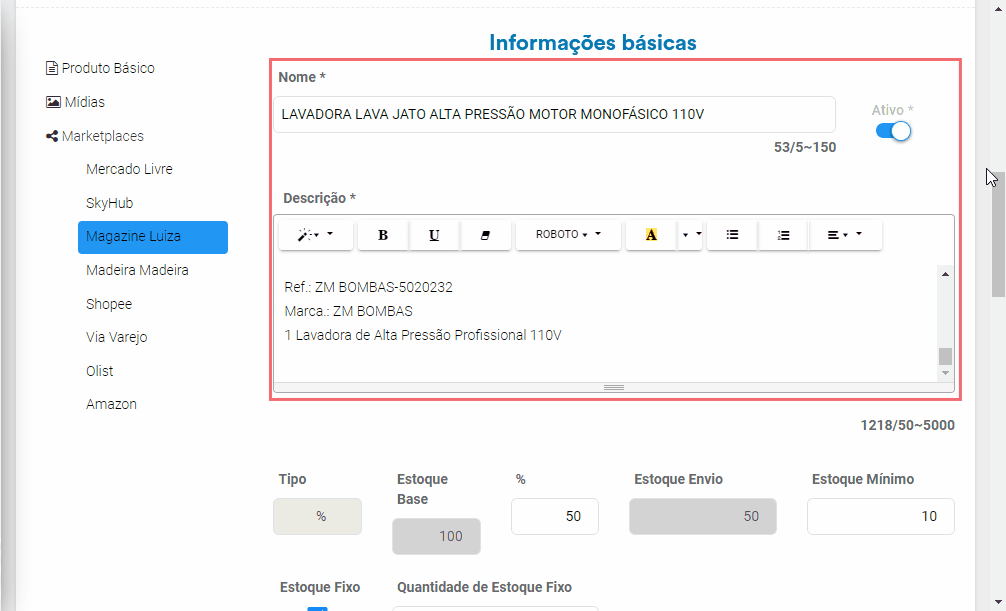Open the paragraph alignment dropdown

[x=846, y=235]
